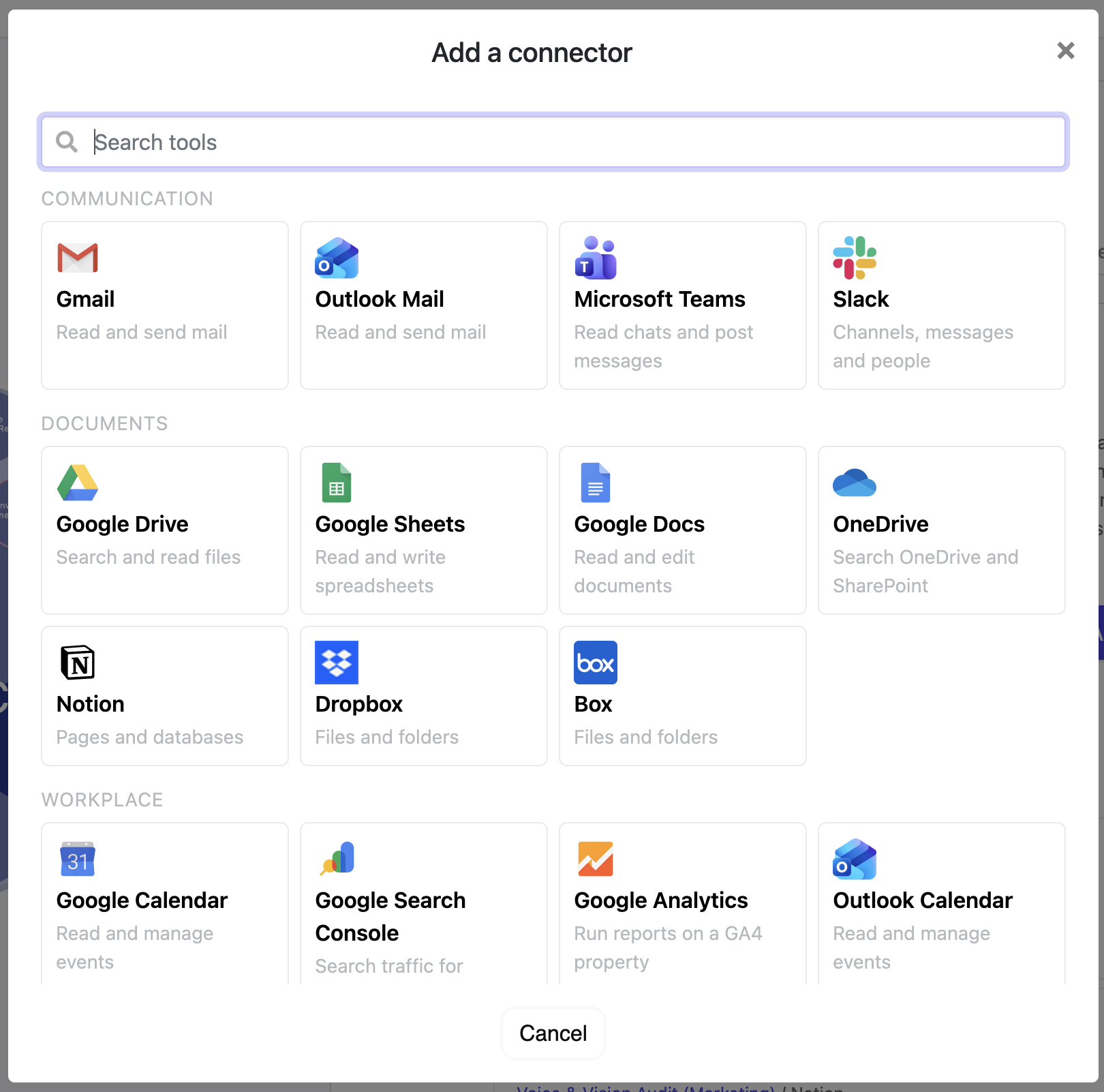Close the Add a connector dialog
This screenshot has width=1104, height=1092.
(x=1066, y=50)
